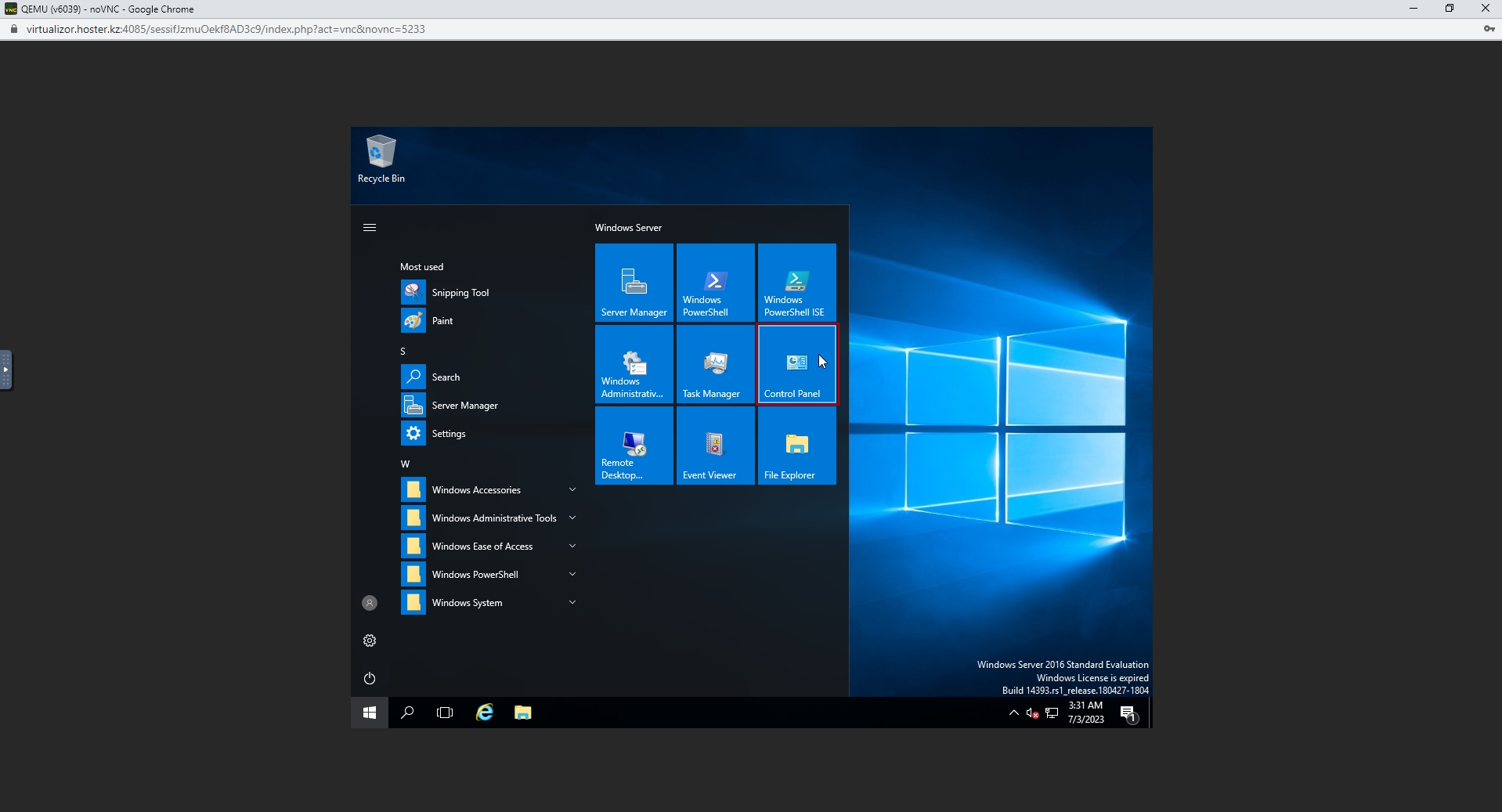
Task: Click the Most used heading
Action: 421,267
